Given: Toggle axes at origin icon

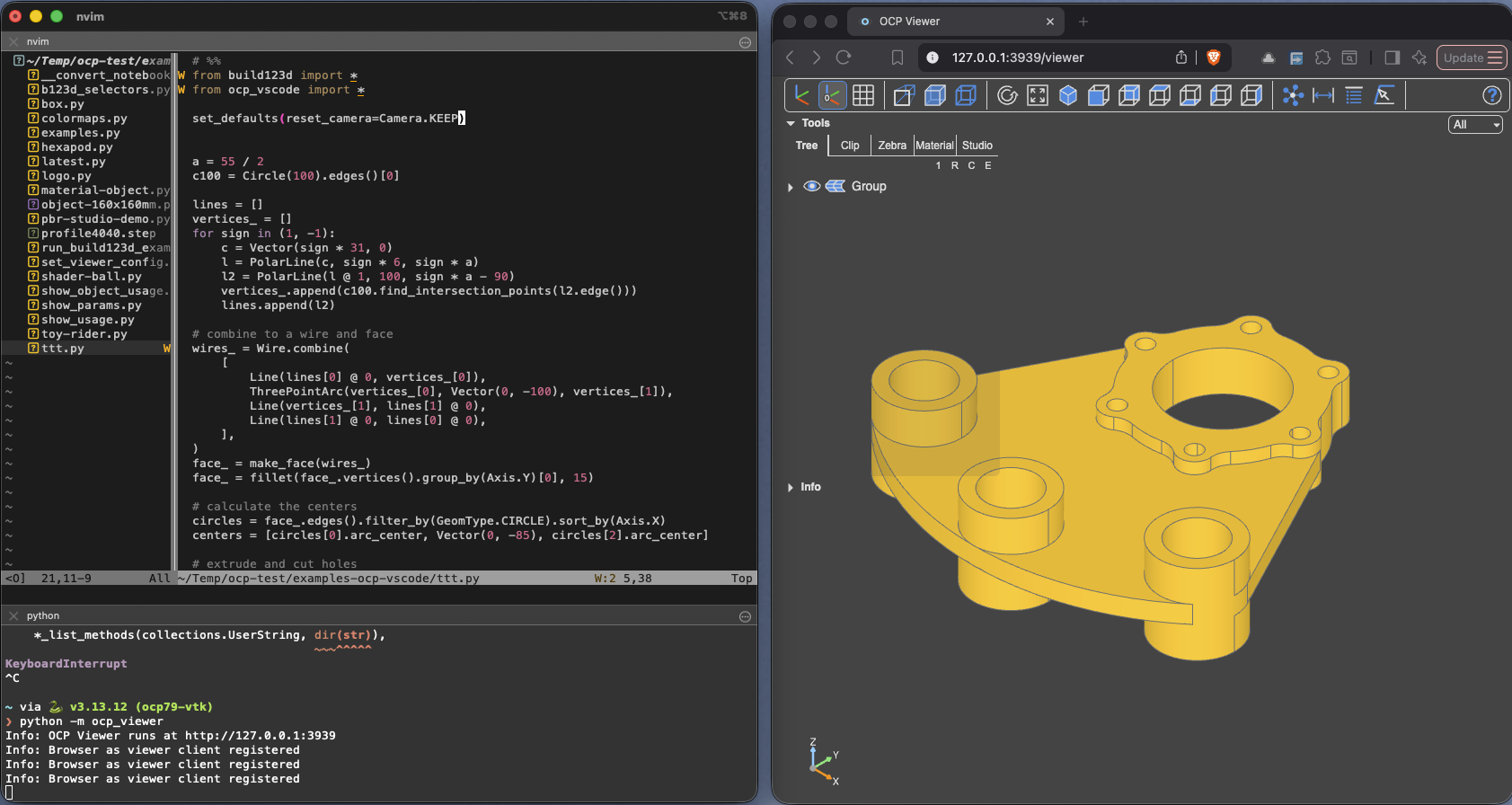Looking at the screenshot, I should (x=833, y=95).
